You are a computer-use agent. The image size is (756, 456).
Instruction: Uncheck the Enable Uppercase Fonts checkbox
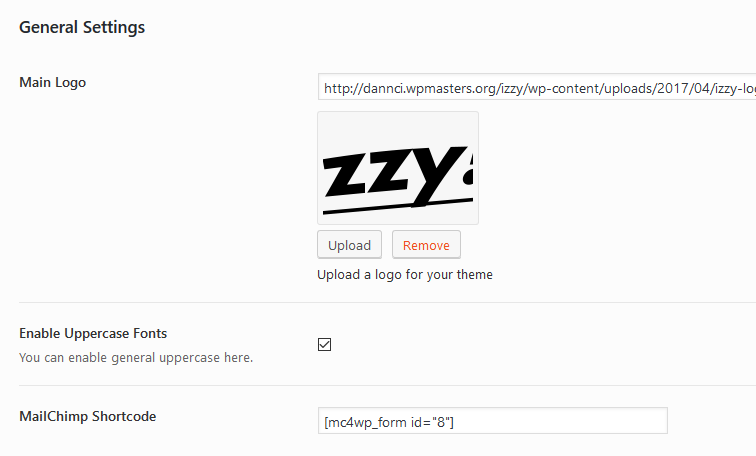click(324, 345)
